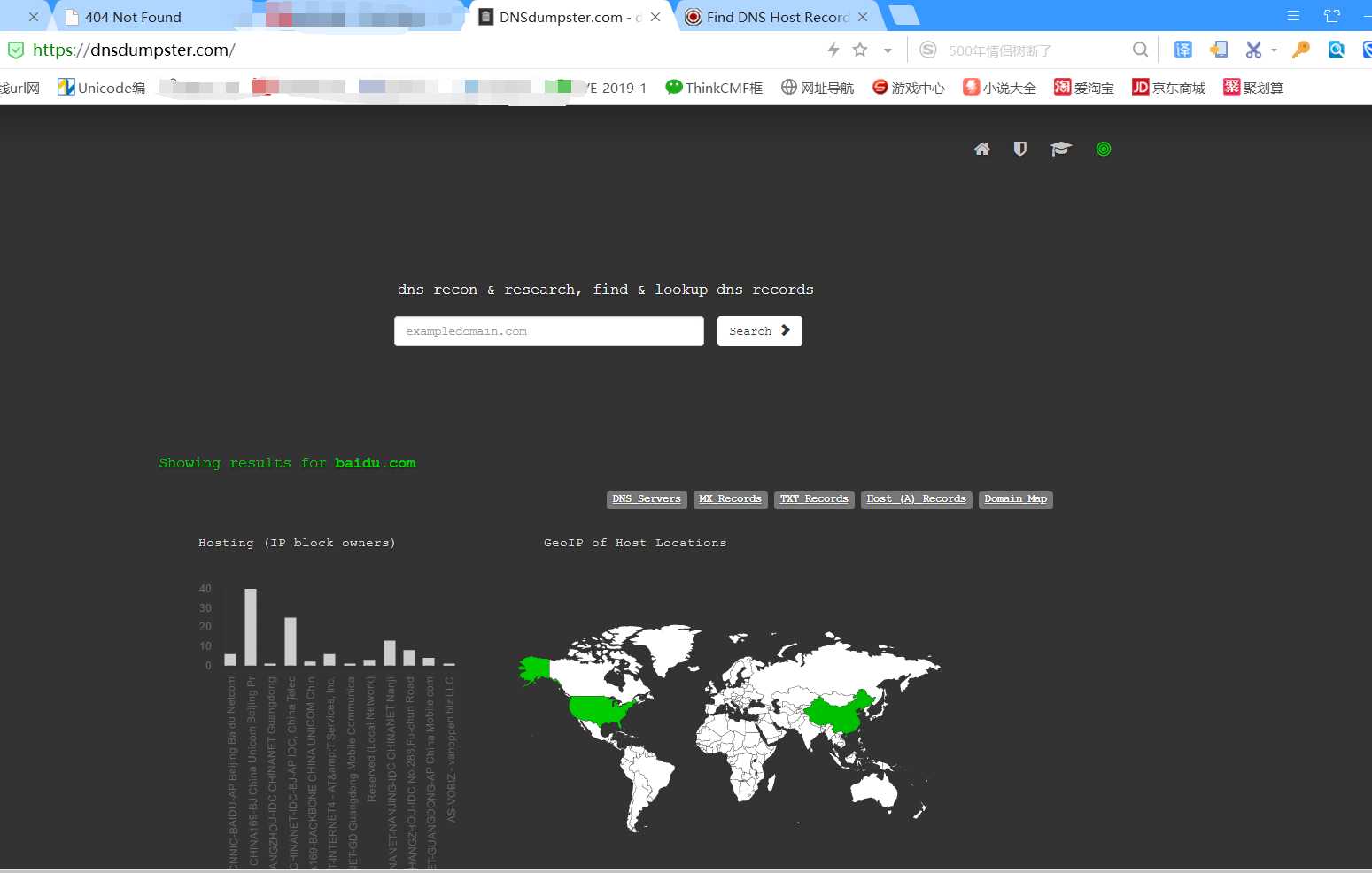
Task: Switch to Find DNS Host Records tab
Action: tap(777, 17)
